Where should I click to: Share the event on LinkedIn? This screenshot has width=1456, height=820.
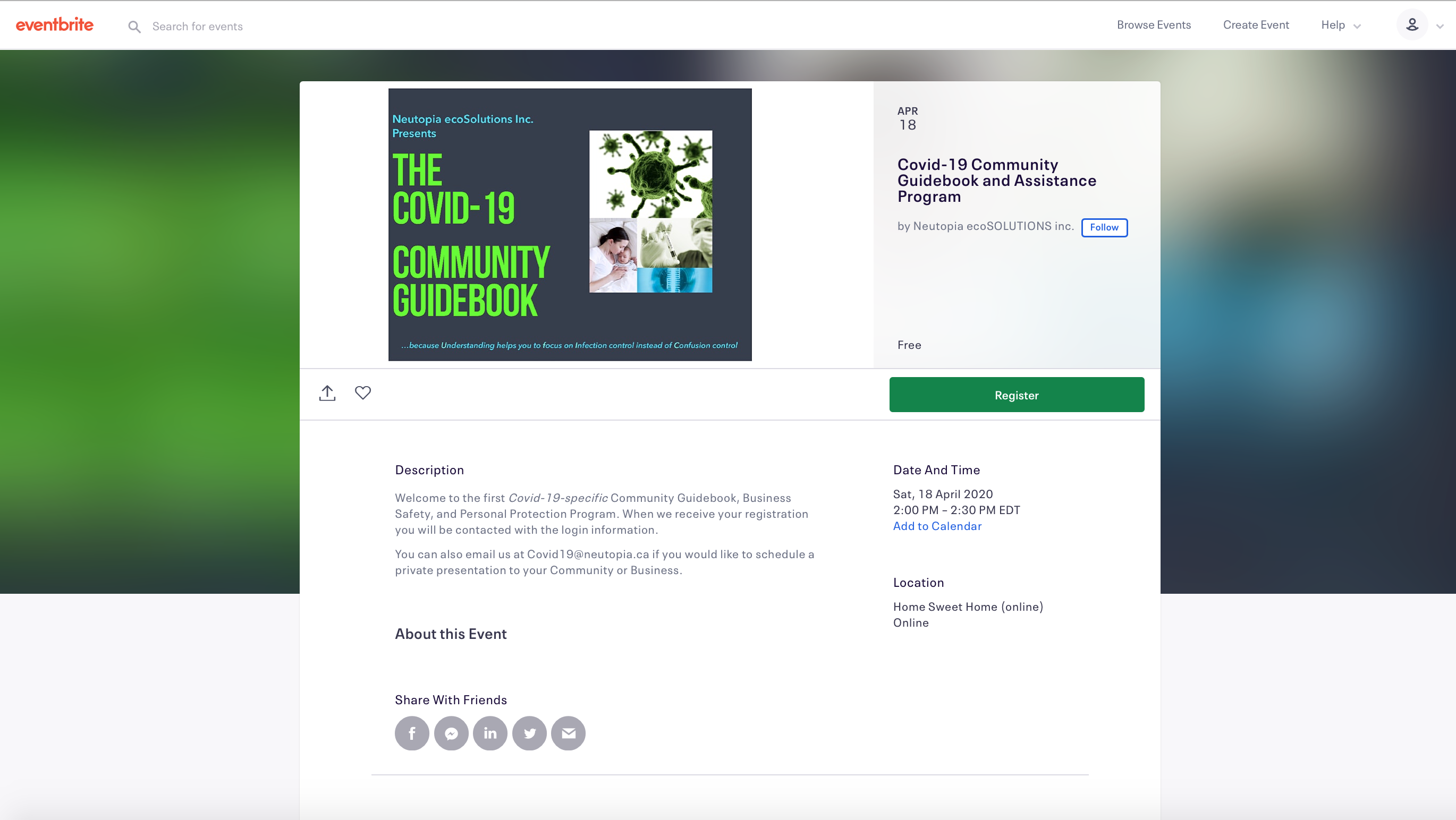489,733
